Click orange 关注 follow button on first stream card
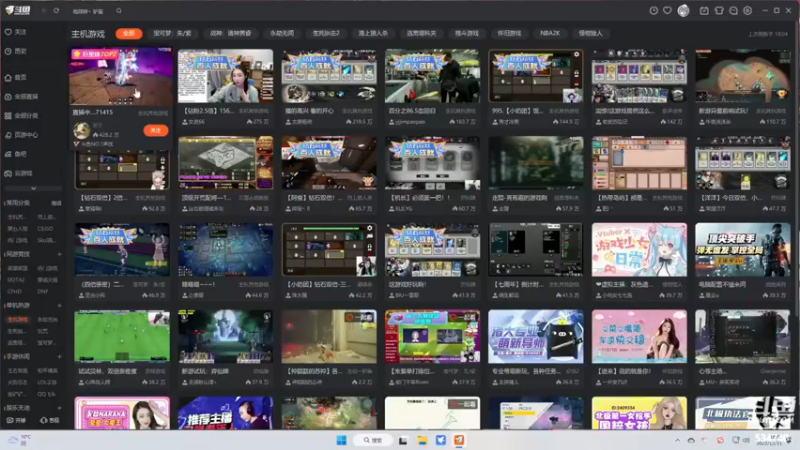The height and width of the screenshot is (450, 800). tap(156, 131)
